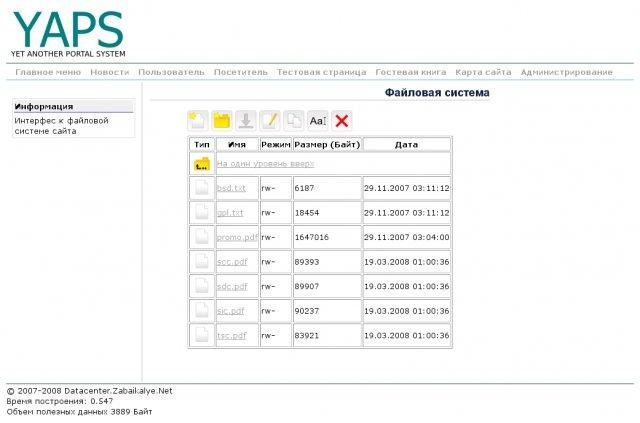Click the size value 18454
Image resolution: width=640 pixels, height=423 pixels.
307,213
